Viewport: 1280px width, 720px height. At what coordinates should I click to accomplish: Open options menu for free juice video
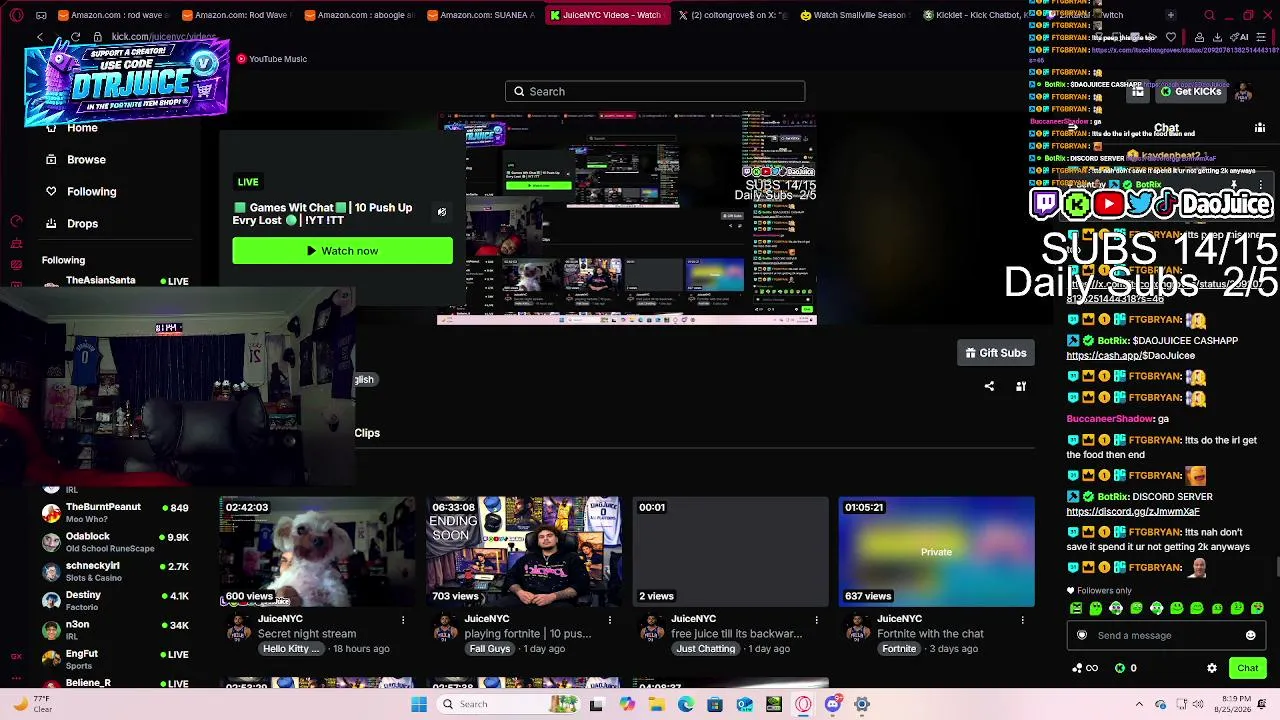point(816,620)
